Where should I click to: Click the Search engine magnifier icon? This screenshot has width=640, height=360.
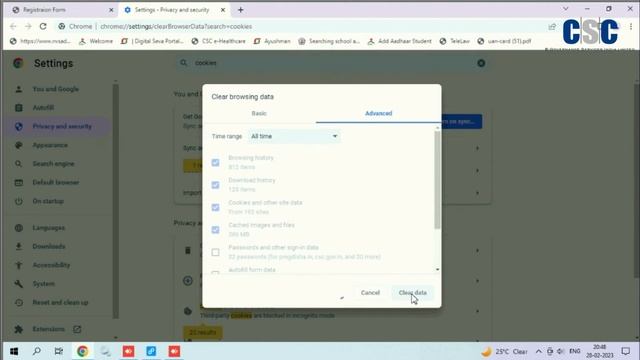(x=18, y=164)
